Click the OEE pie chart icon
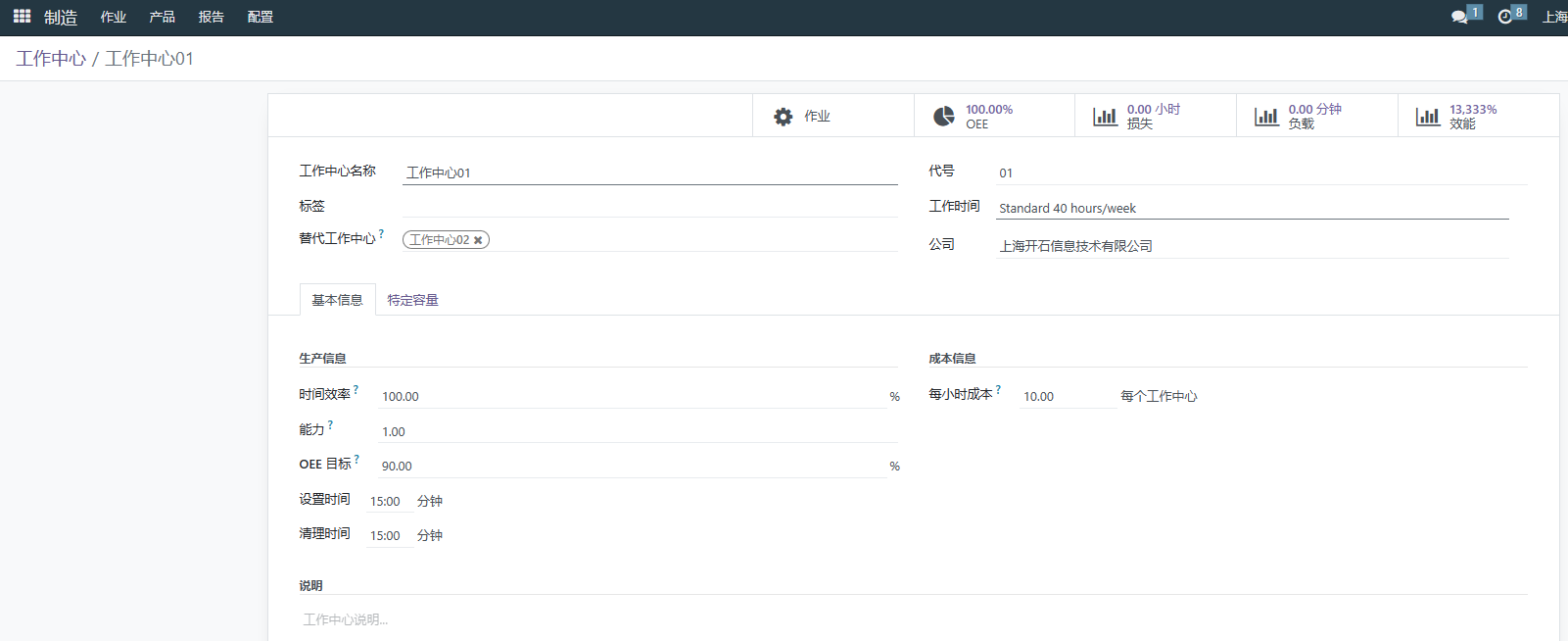Viewport: 1568px width, 641px height. (x=944, y=117)
